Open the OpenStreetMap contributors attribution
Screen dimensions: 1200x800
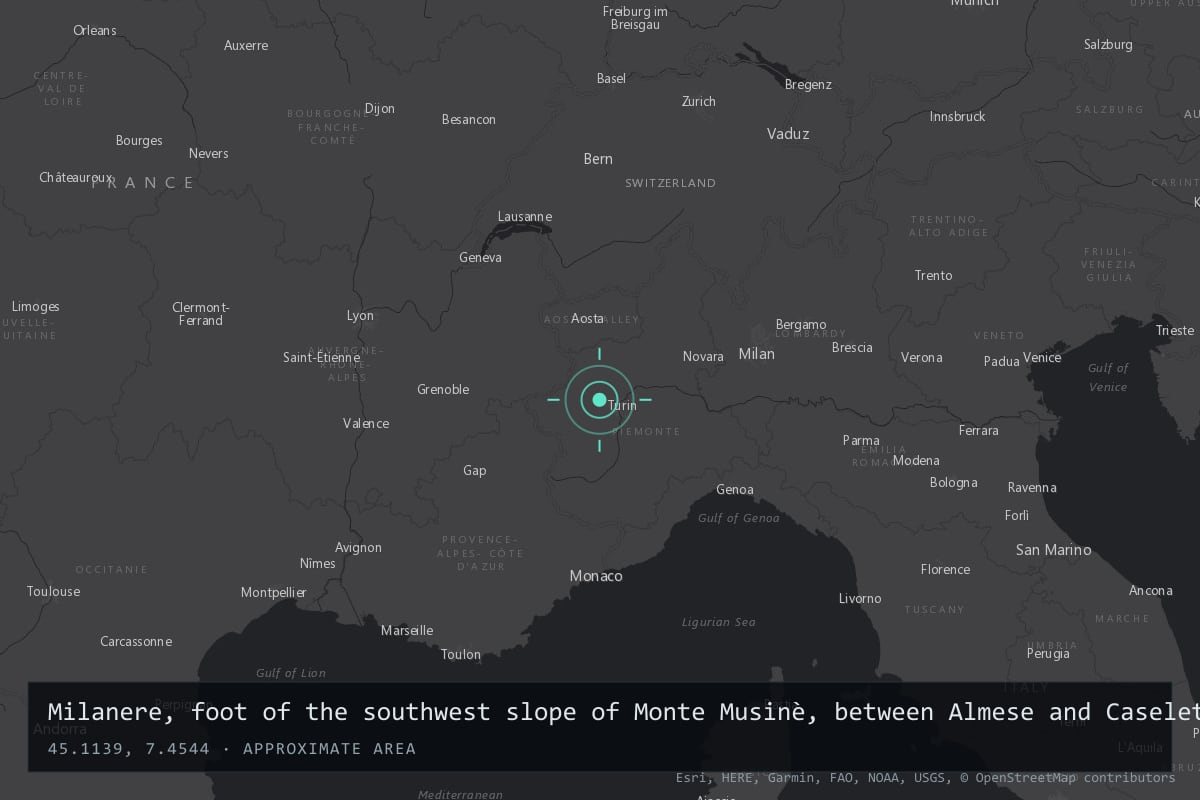(1068, 777)
